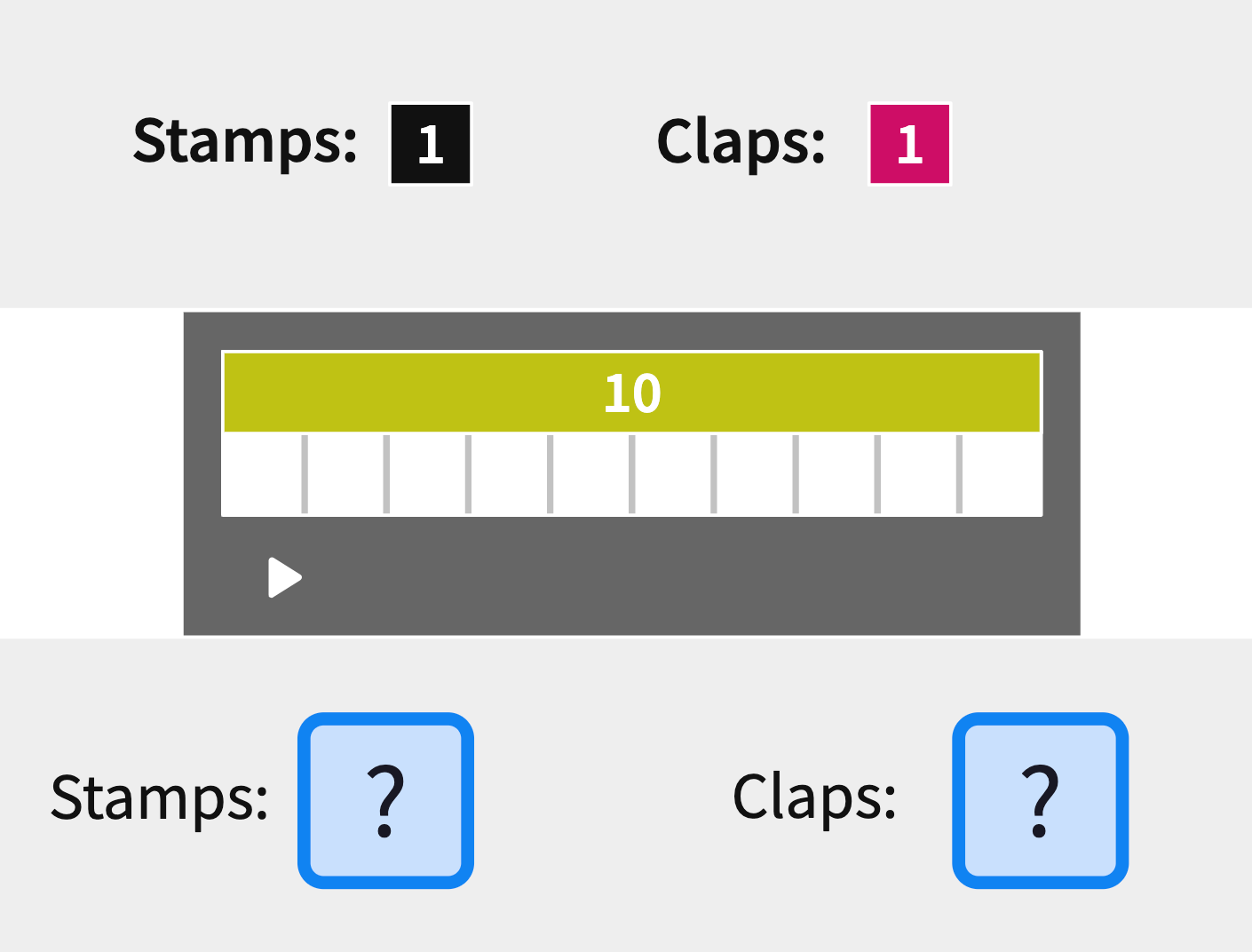Click the "Stamps:" label beside the answer box
Screen dimensions: 1252x952
pos(160,798)
